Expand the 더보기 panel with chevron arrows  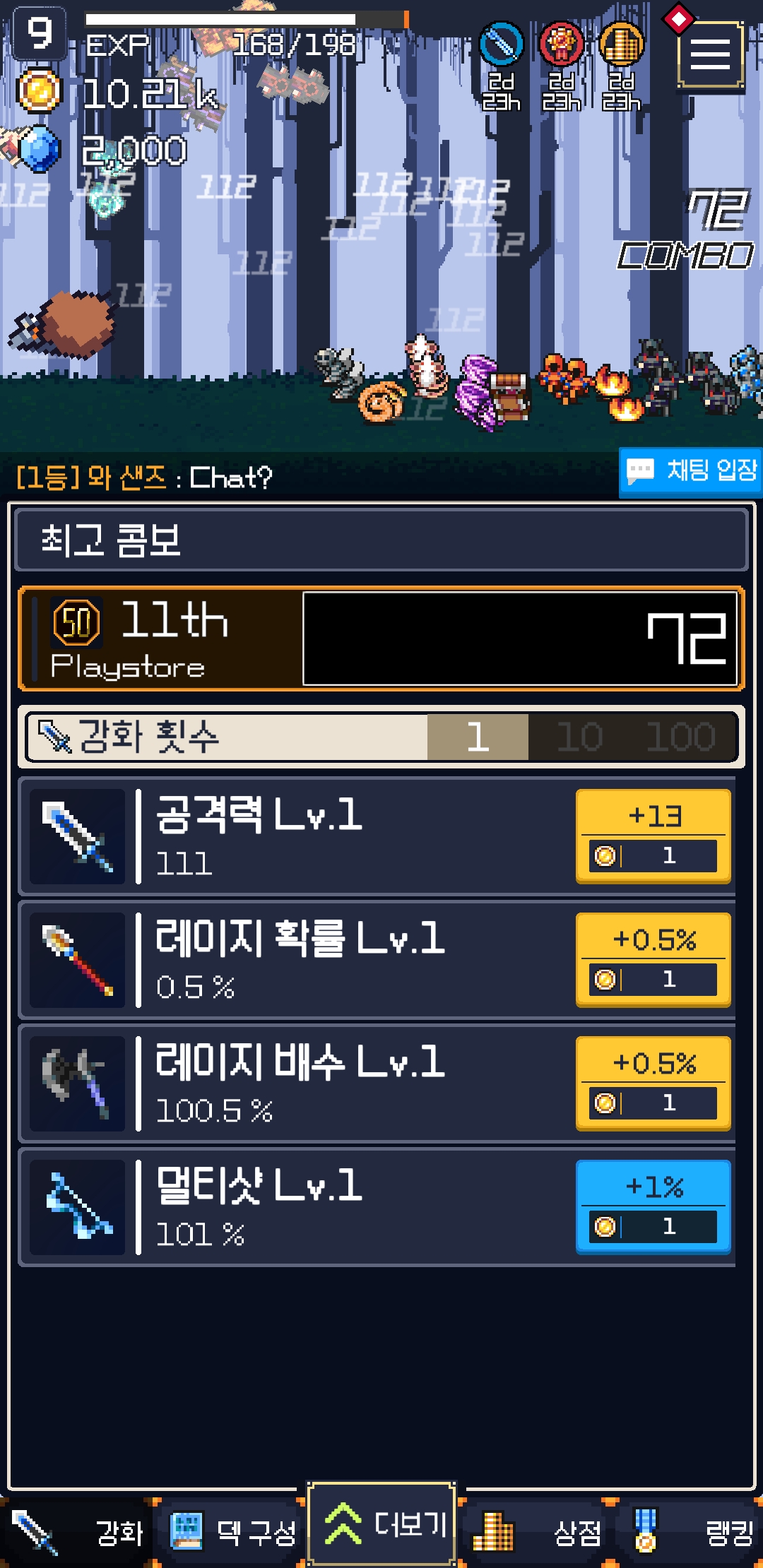381,1524
